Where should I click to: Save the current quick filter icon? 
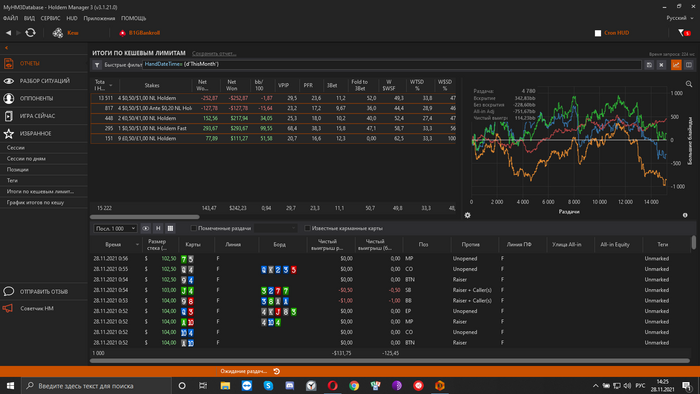(649, 65)
